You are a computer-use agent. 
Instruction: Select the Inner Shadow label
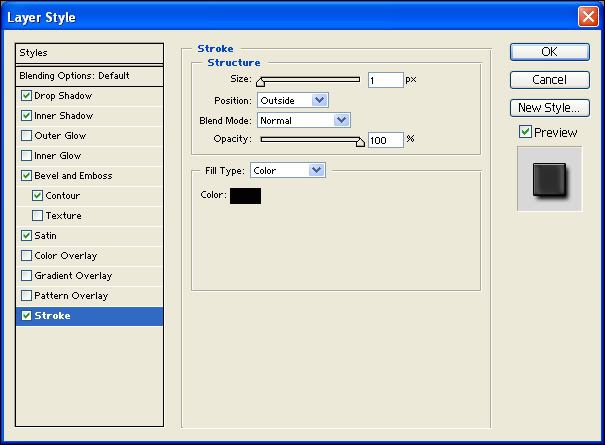(x=64, y=116)
